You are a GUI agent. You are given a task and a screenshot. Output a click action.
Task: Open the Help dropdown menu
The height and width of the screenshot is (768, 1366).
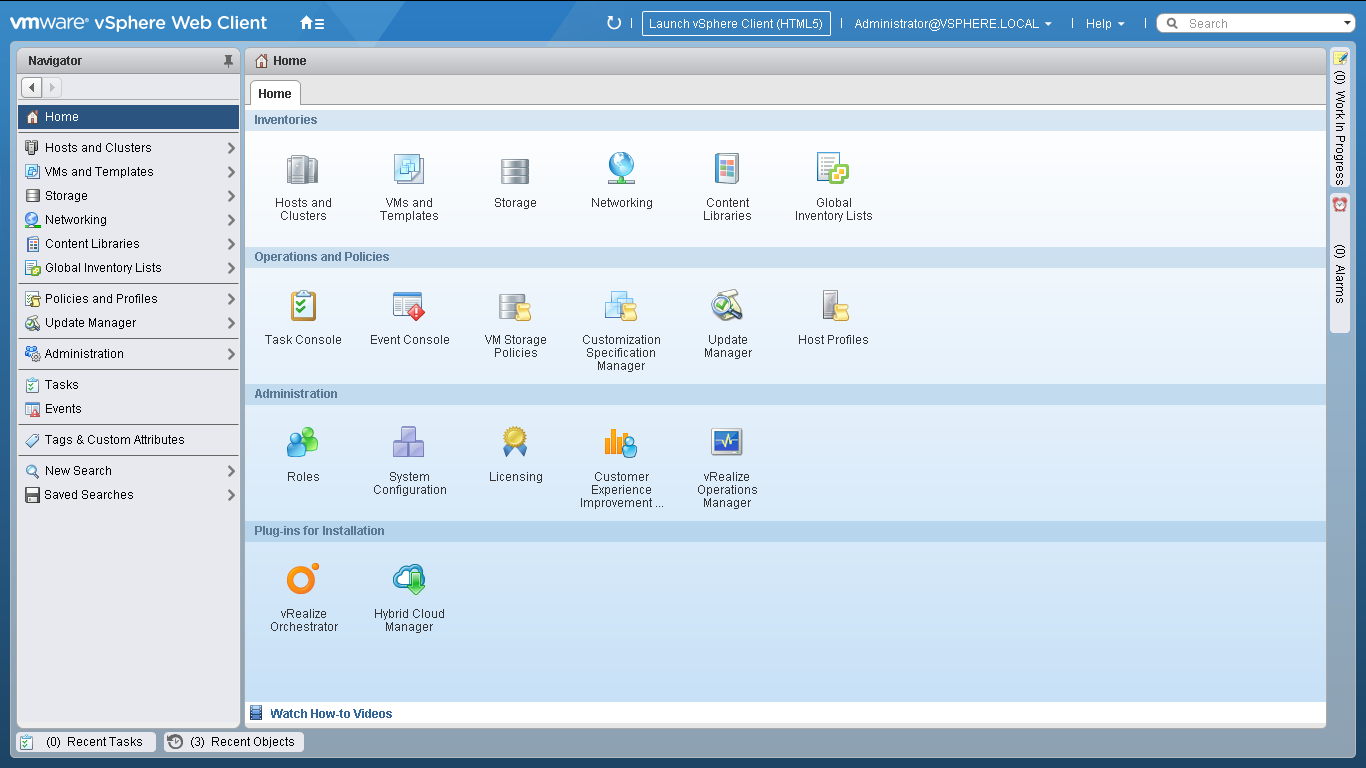click(1105, 24)
